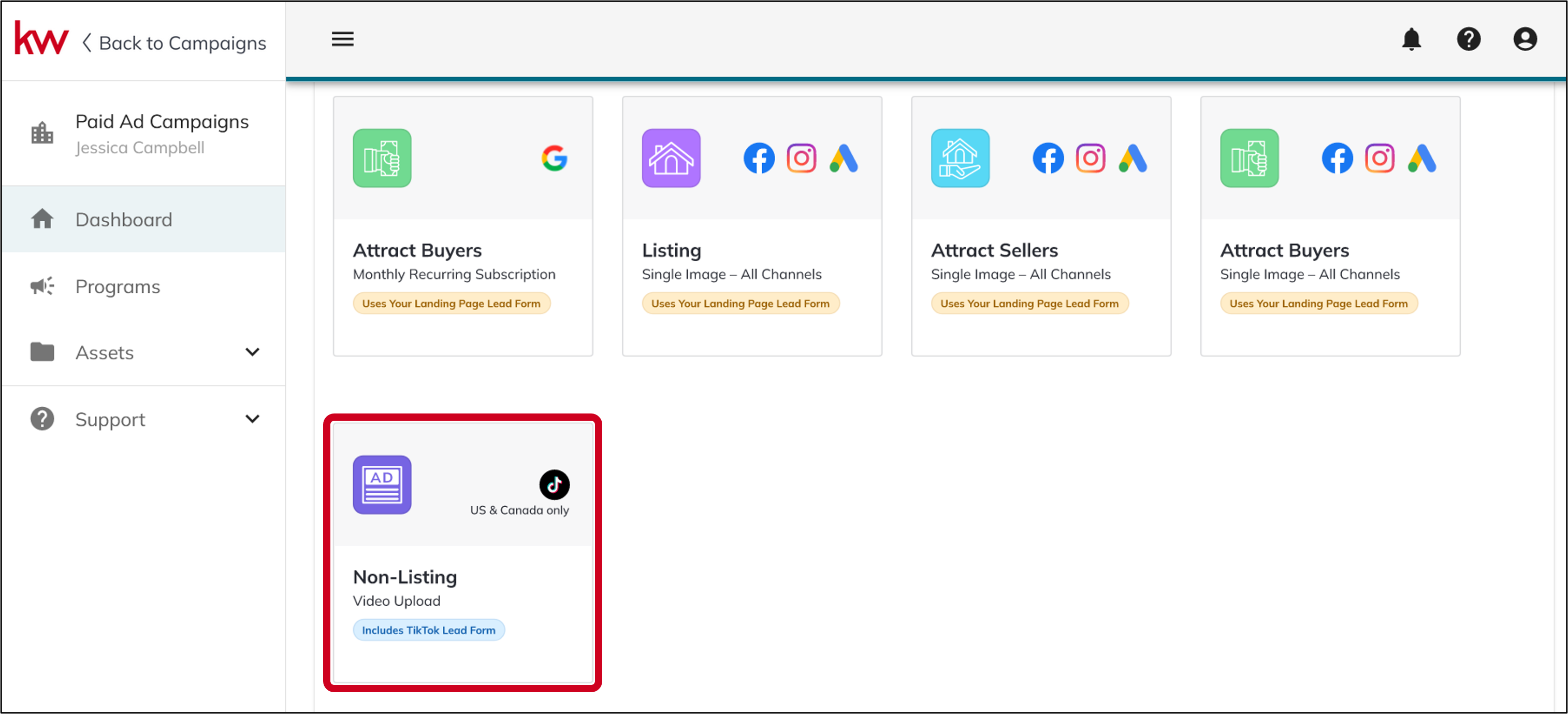Click the AD icon on Non-Listing card

pos(382,485)
